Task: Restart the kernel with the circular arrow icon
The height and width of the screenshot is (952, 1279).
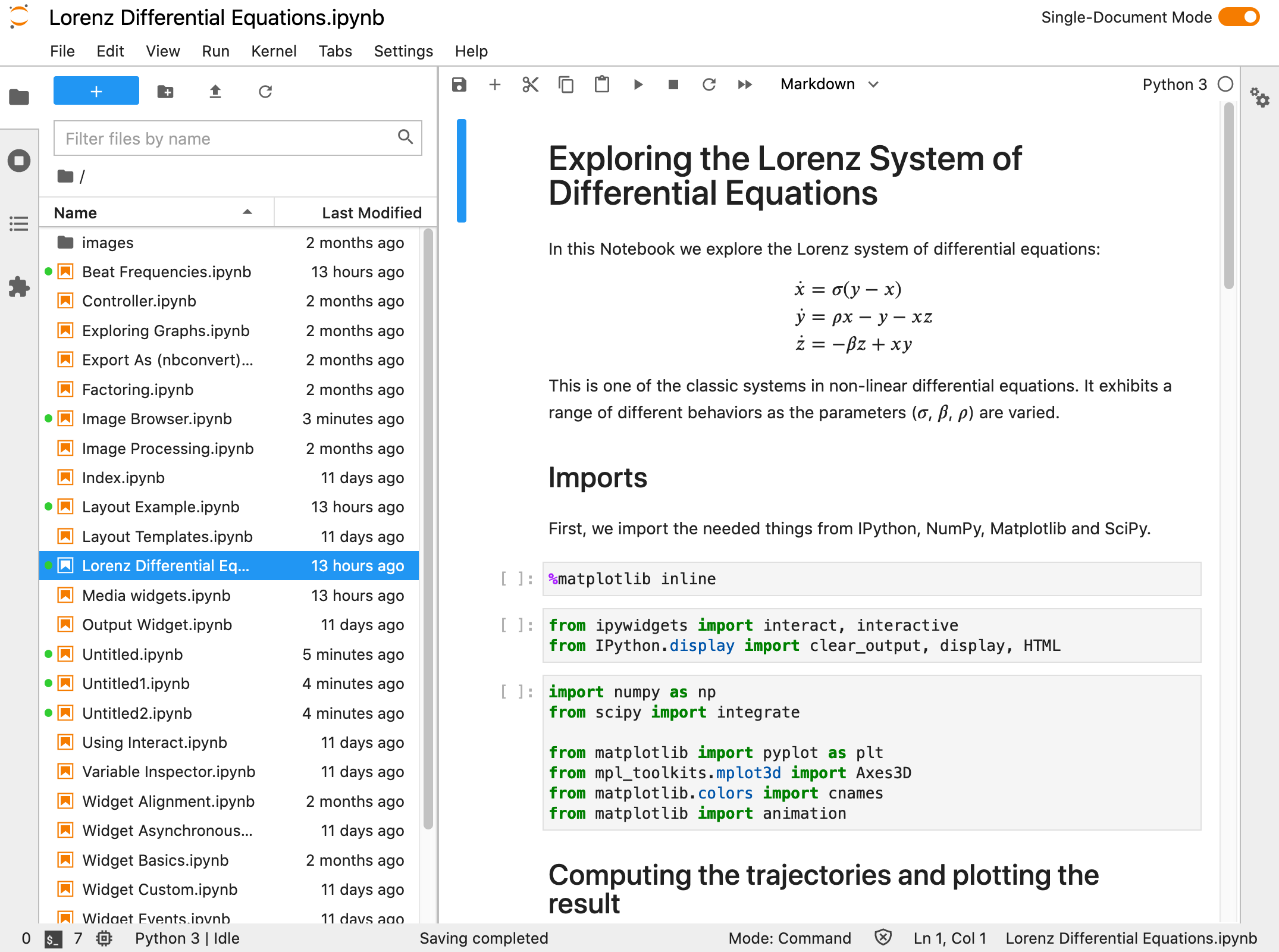Action: pos(709,84)
